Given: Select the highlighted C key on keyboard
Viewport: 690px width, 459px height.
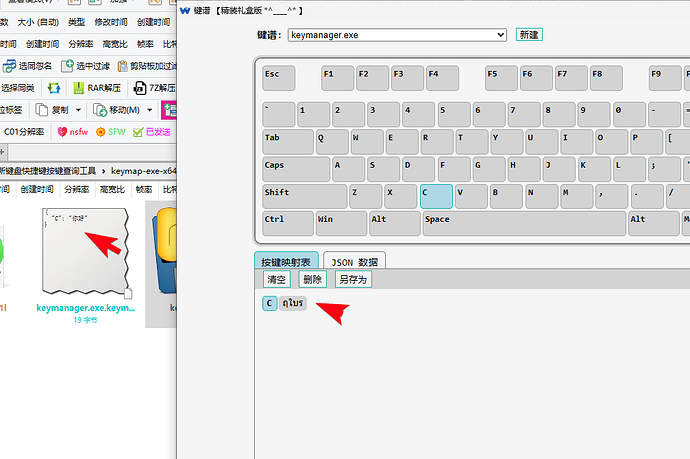Looking at the screenshot, I should [435, 196].
